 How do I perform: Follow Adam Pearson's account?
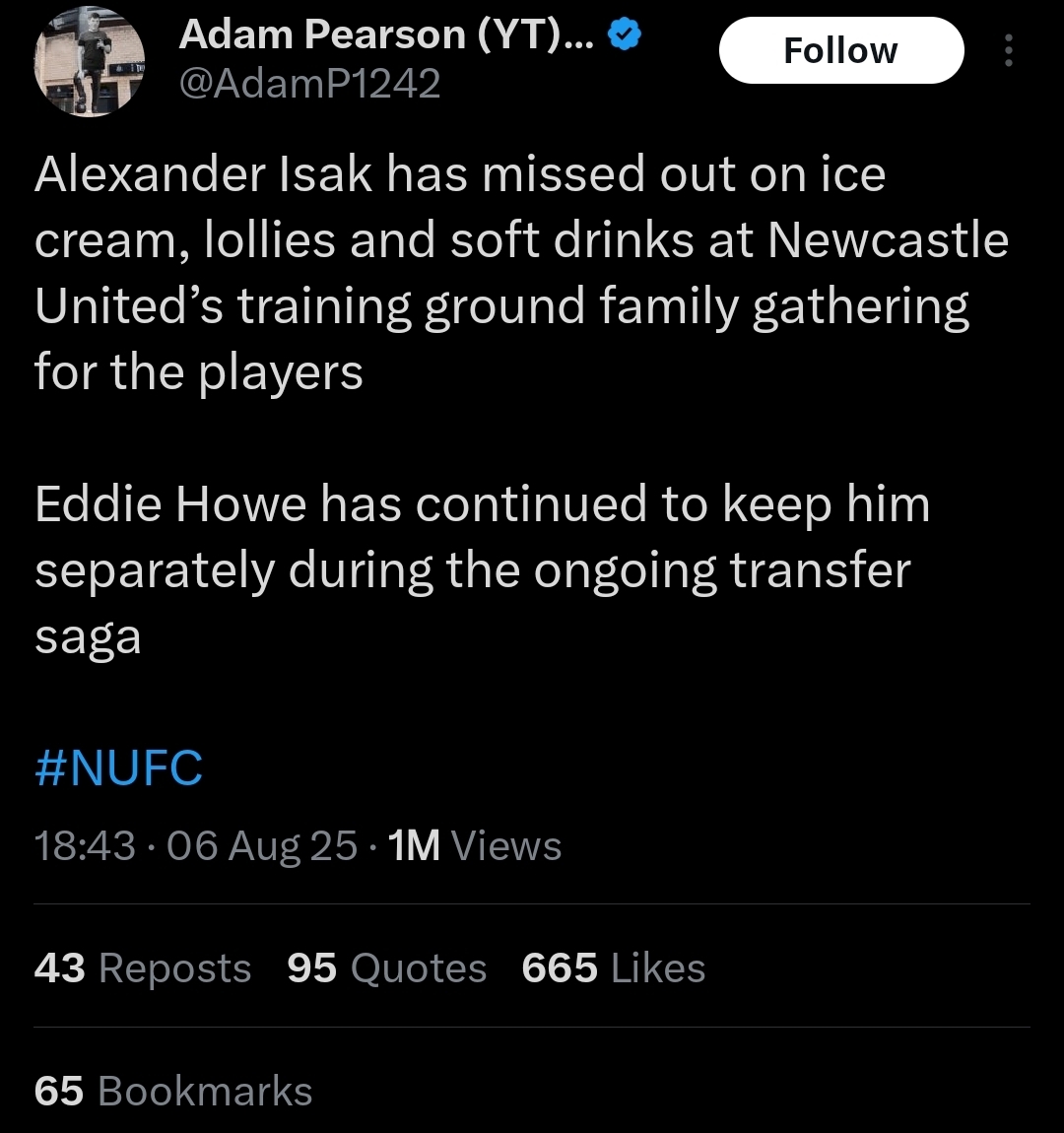(841, 50)
